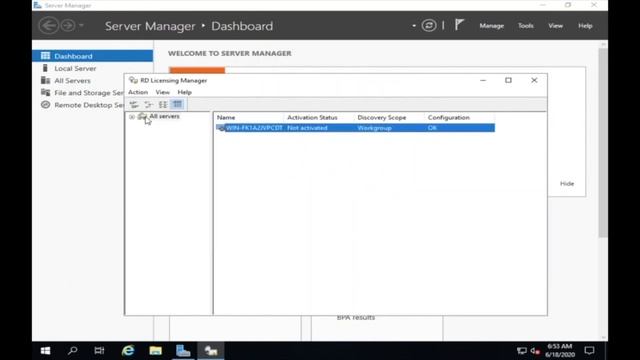
Task: Click the 'Workgroup' scope cell
Action: 374,128
